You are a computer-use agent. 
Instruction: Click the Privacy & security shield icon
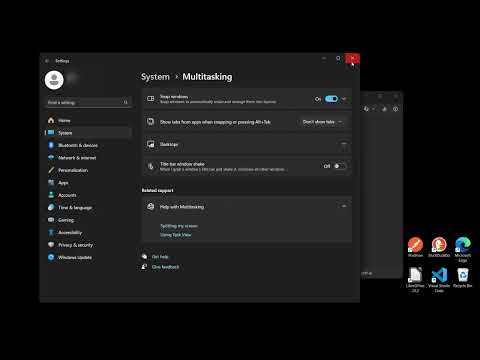pyautogui.click(x=51, y=245)
